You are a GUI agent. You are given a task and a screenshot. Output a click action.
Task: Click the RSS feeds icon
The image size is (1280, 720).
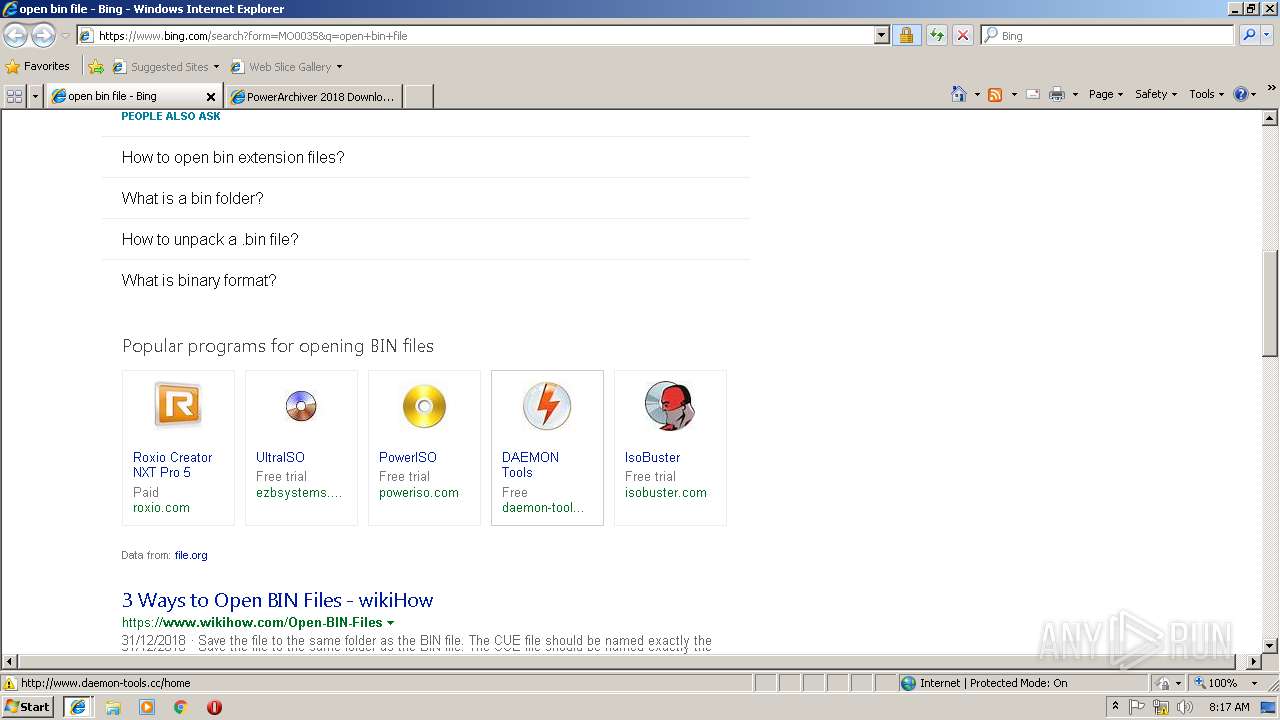pyautogui.click(x=995, y=94)
